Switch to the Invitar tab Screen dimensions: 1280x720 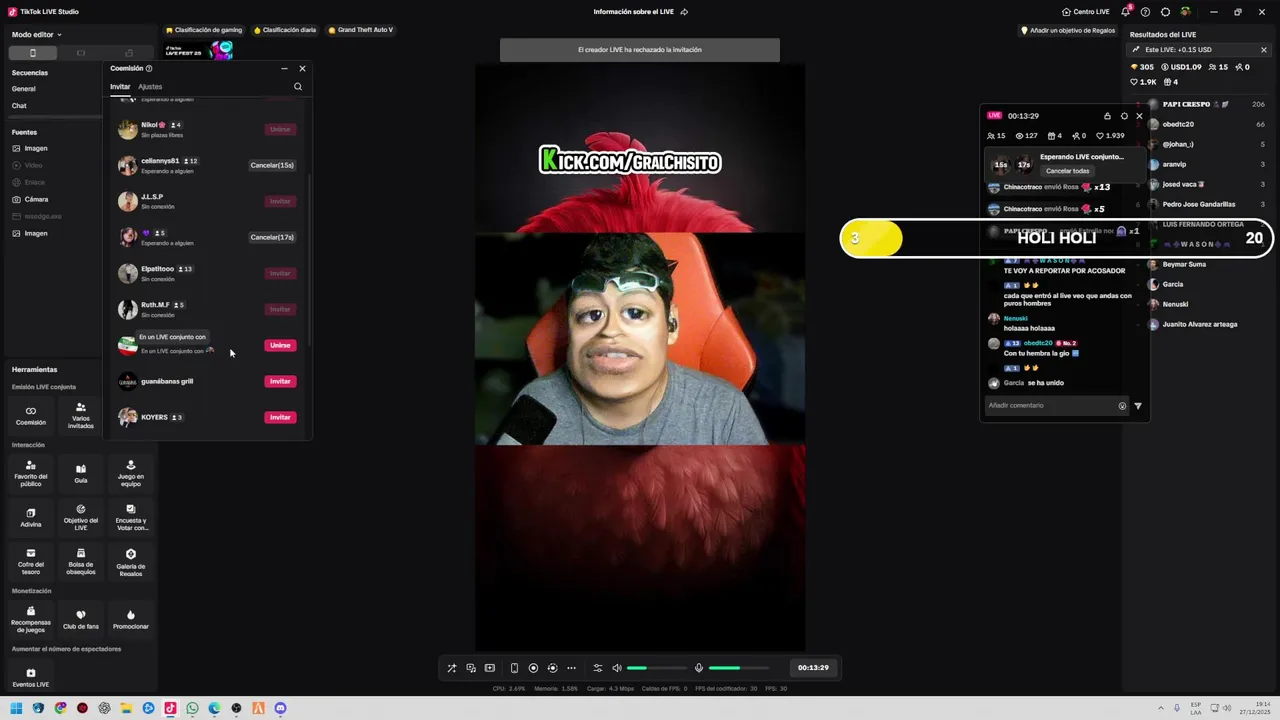(120, 87)
